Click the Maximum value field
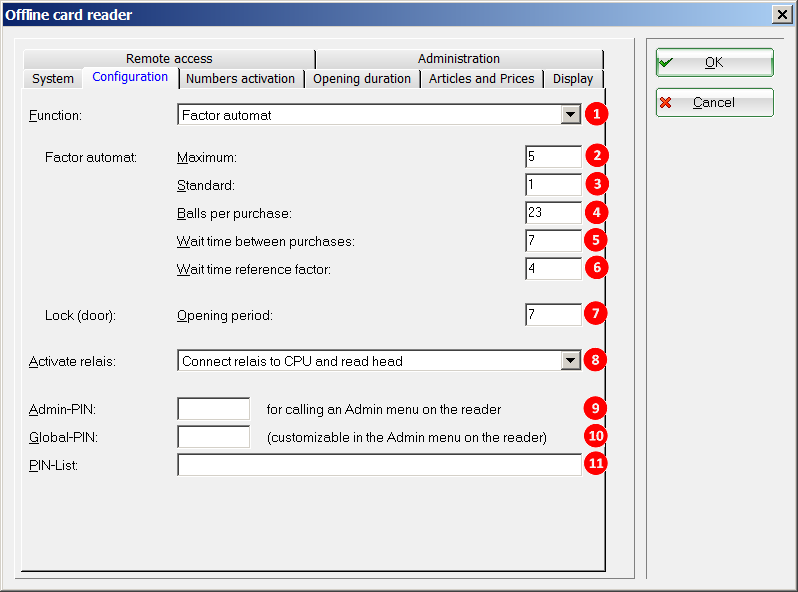Image resolution: width=798 pixels, height=592 pixels. tap(553, 156)
